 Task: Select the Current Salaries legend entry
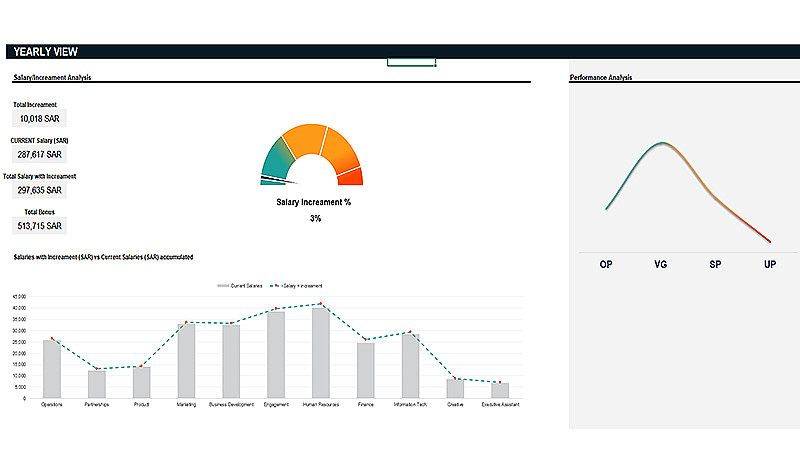240,286
